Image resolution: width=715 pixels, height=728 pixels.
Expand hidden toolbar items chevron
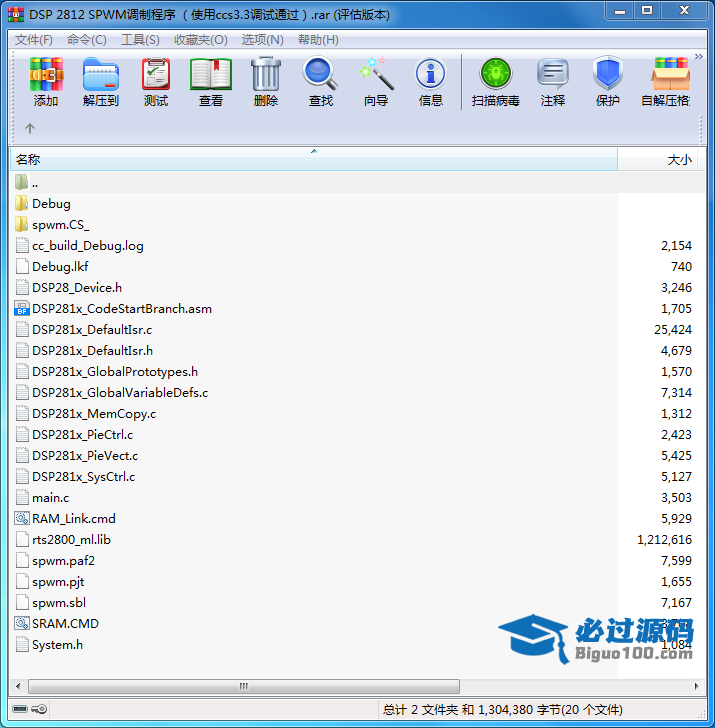[x=698, y=57]
